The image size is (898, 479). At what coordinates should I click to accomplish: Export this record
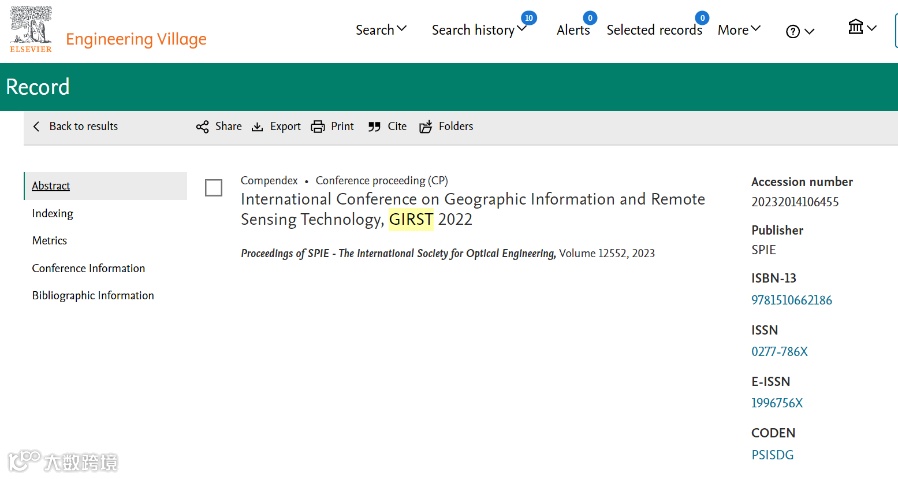pos(285,127)
